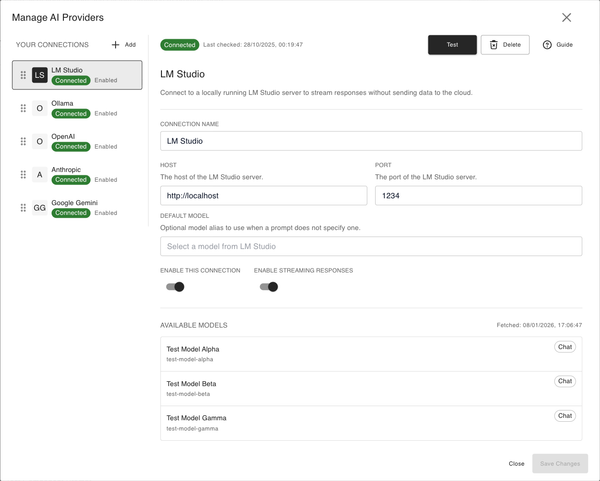Click the question mark Guide icon
600x481 pixels.
click(547, 45)
